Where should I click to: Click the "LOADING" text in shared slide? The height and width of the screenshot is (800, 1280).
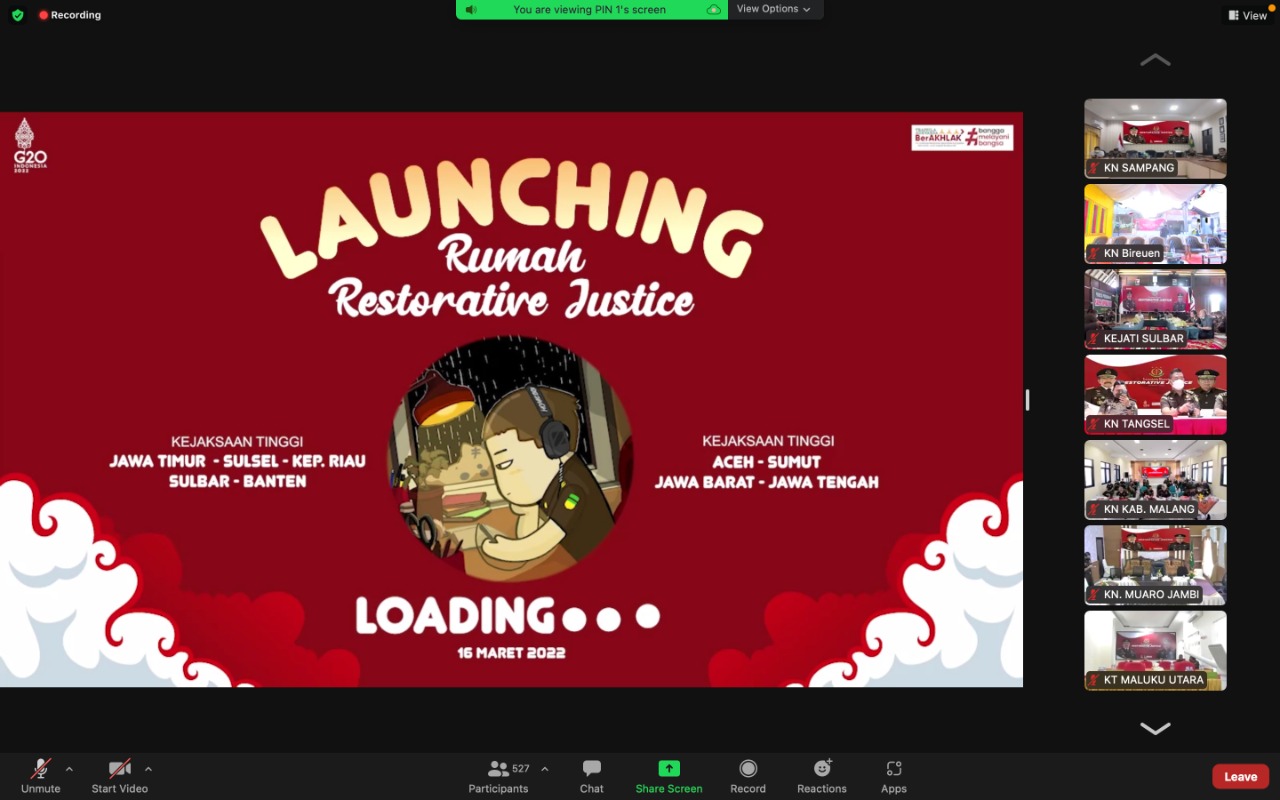(455, 616)
